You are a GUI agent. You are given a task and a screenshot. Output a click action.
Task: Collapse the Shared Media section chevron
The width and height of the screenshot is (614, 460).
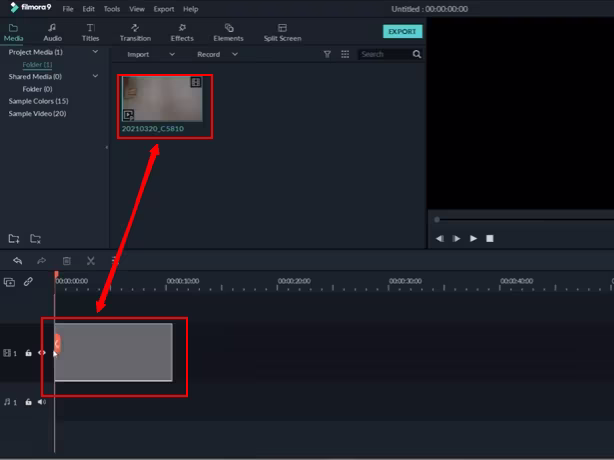point(95,76)
